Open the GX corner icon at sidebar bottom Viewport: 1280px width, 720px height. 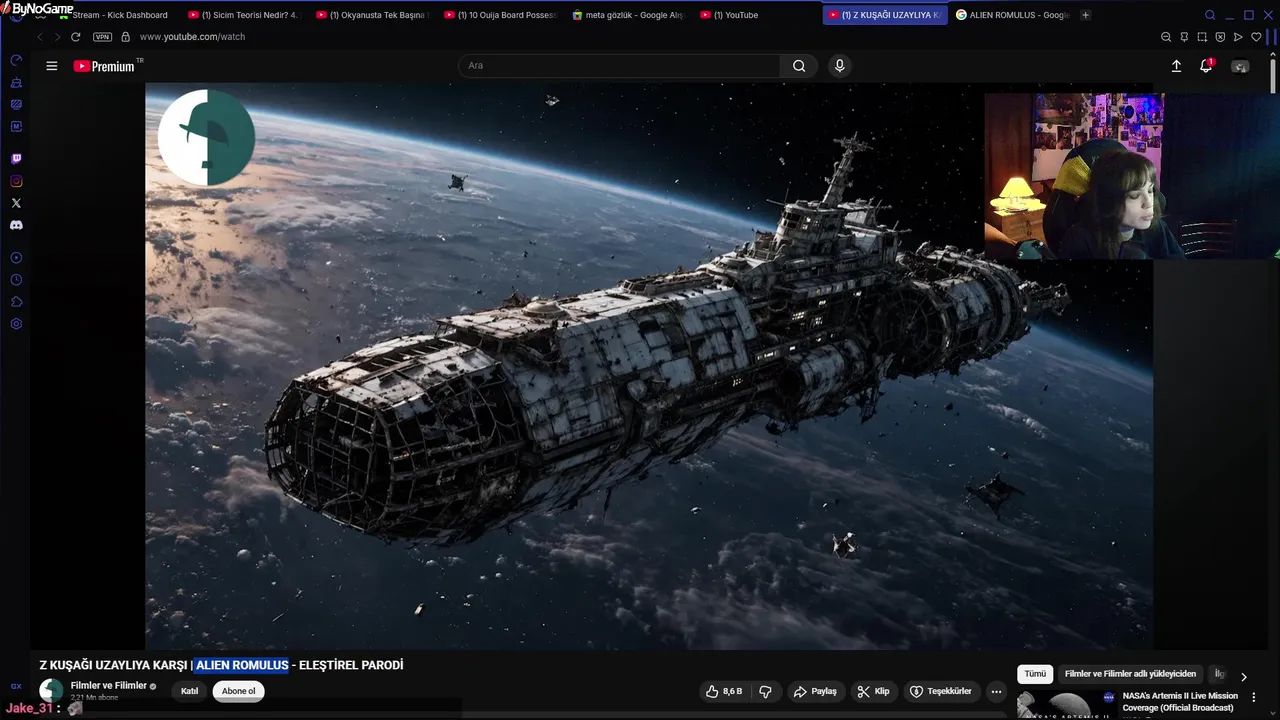click(16, 686)
